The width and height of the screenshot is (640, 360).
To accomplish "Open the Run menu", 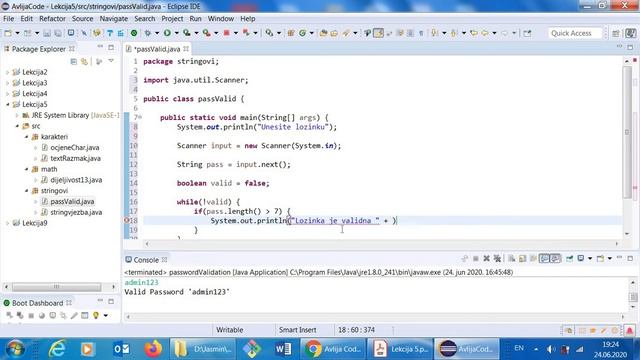I will (196, 19).
